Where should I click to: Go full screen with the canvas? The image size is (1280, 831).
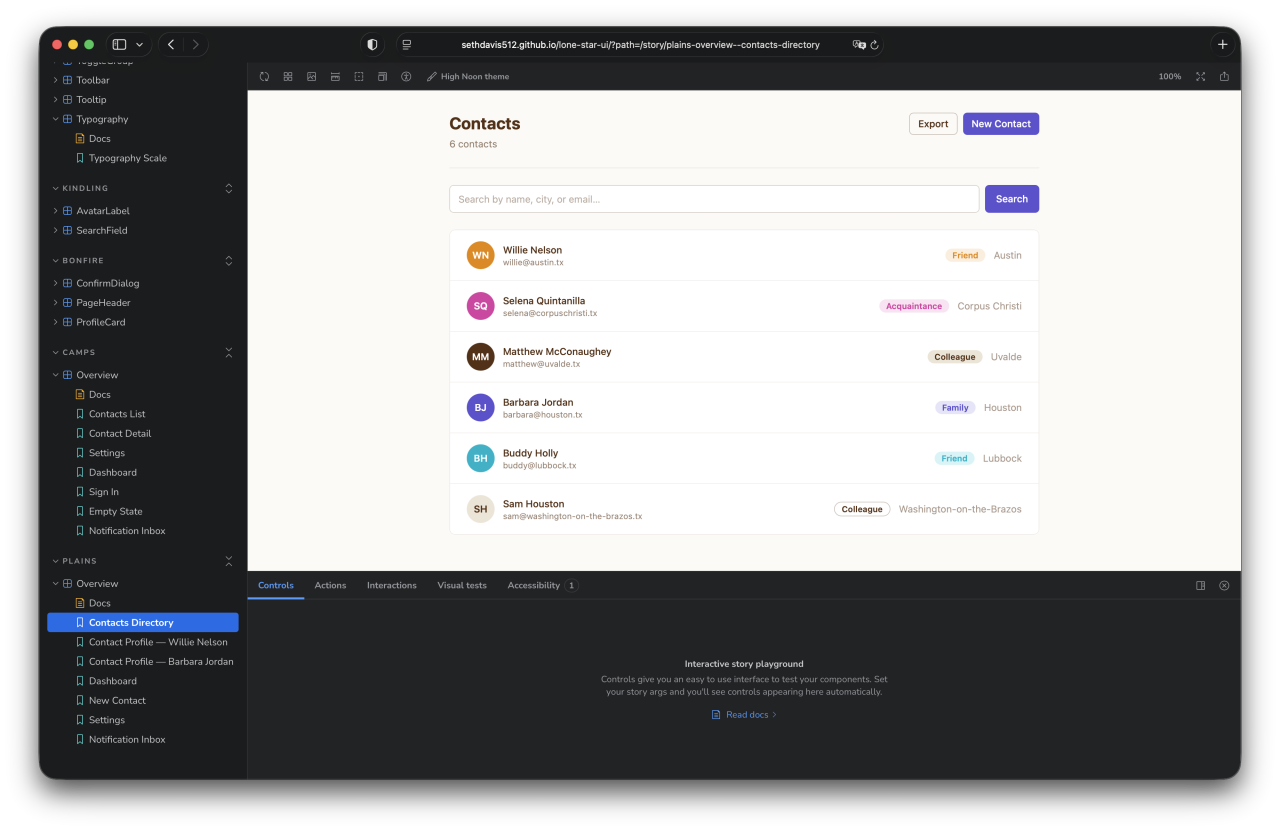(1200, 76)
